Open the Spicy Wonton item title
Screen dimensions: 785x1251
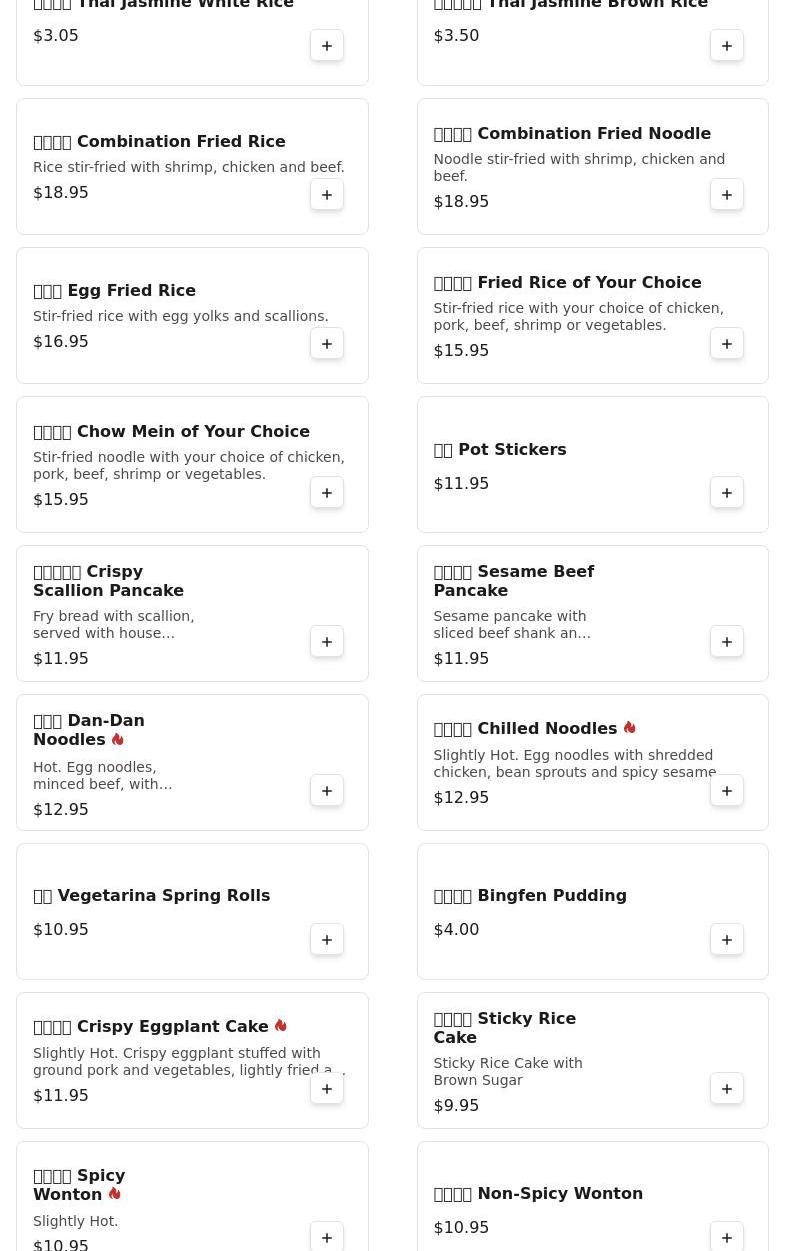click(79, 1185)
